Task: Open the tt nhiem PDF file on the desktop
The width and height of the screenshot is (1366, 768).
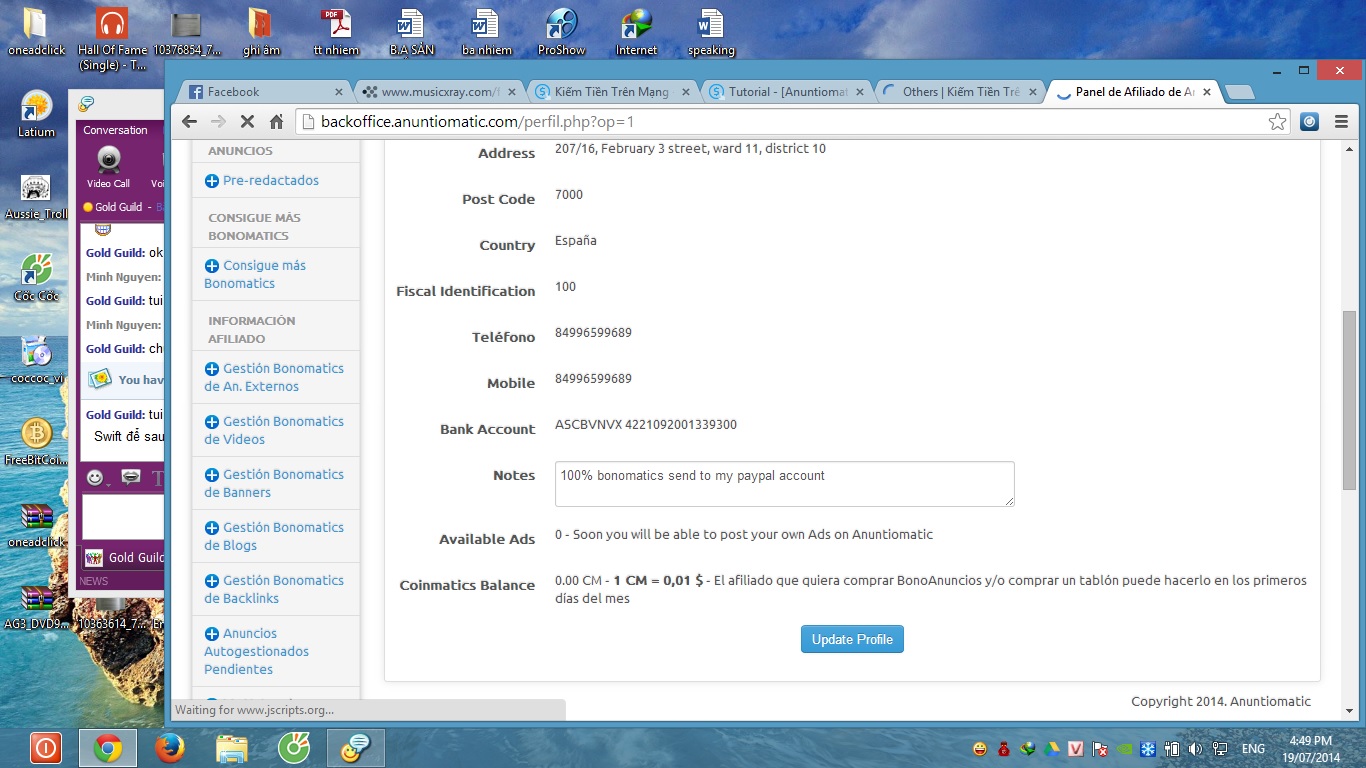Action: click(x=335, y=30)
